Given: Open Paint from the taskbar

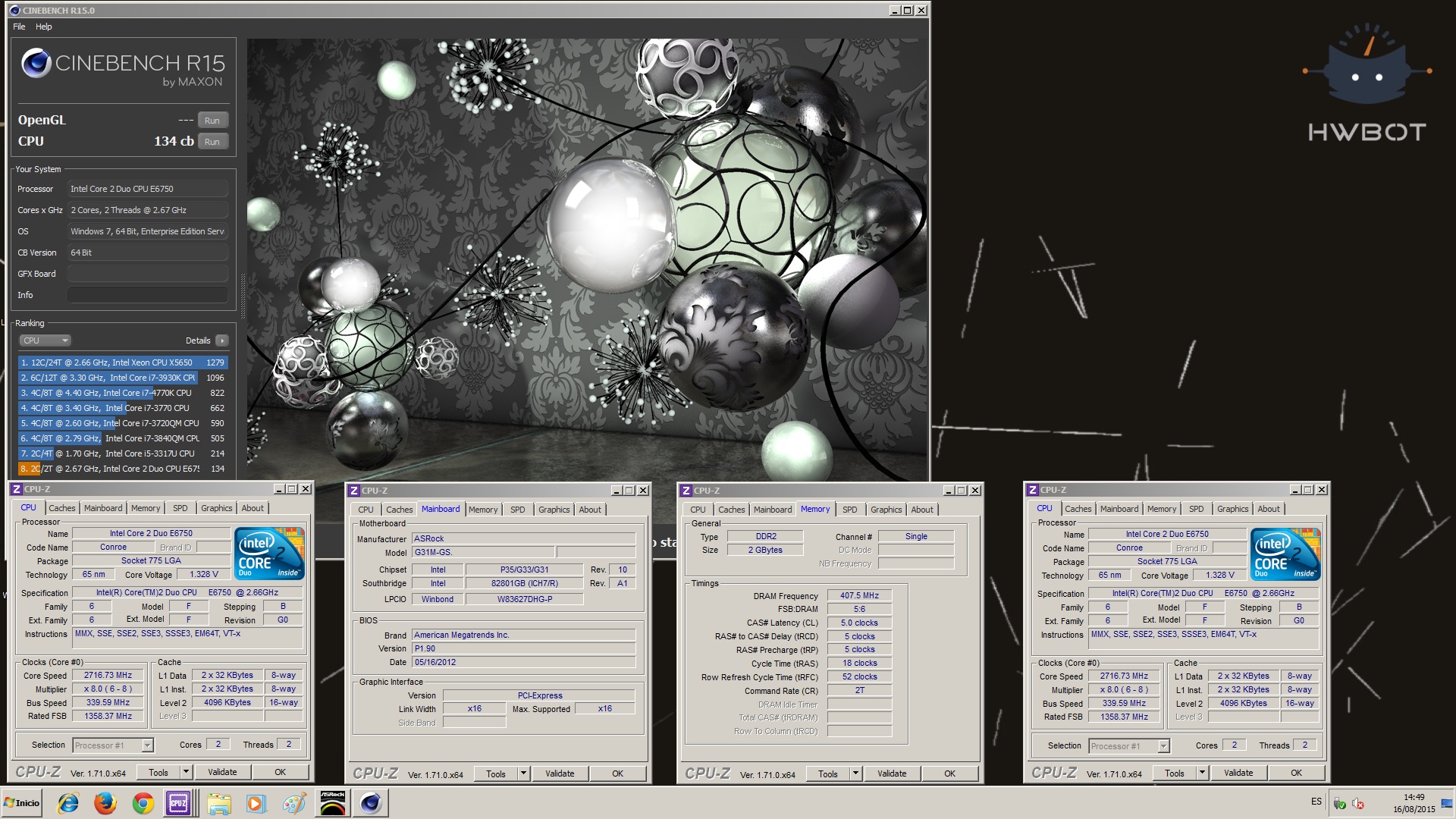Looking at the screenshot, I should point(294,803).
